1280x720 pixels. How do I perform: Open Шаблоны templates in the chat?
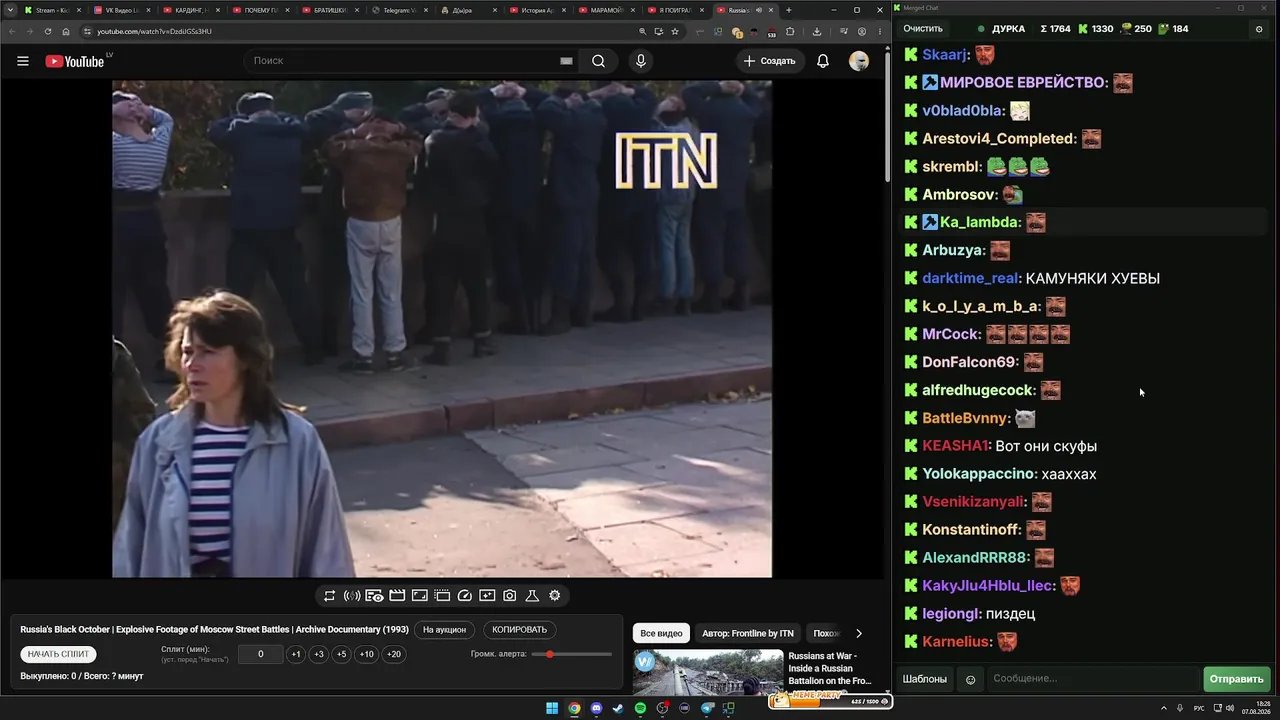pos(925,679)
